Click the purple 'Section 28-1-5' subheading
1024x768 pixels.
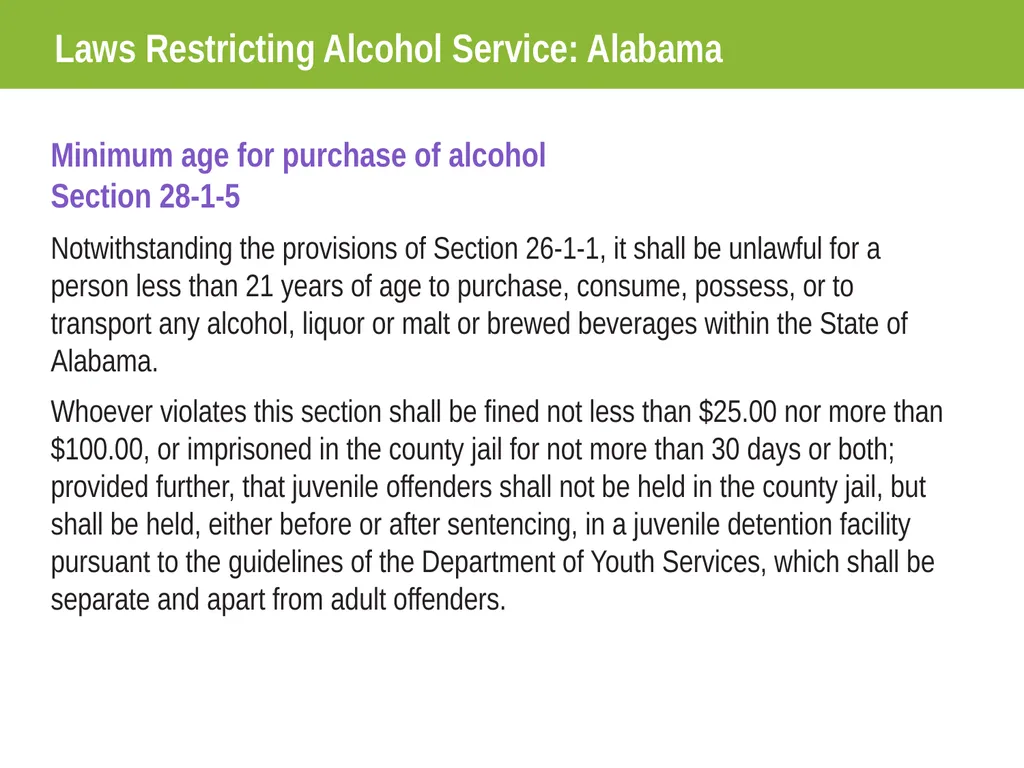coord(146,196)
